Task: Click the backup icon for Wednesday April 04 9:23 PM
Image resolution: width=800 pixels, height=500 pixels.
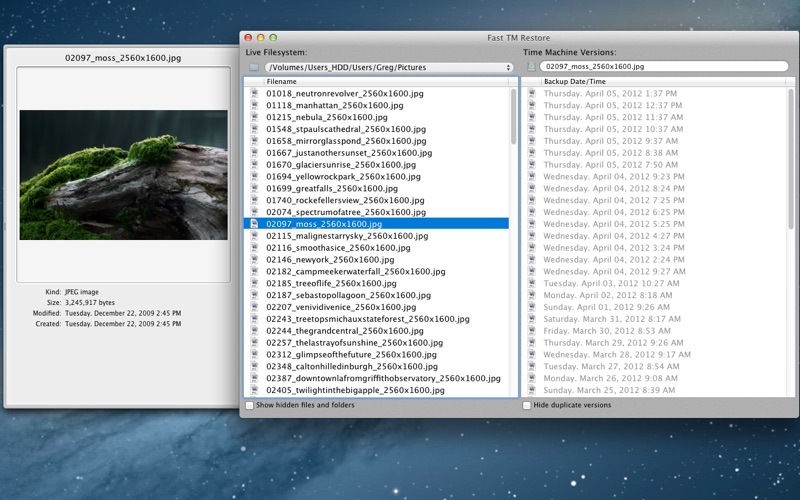Action: tap(532, 177)
